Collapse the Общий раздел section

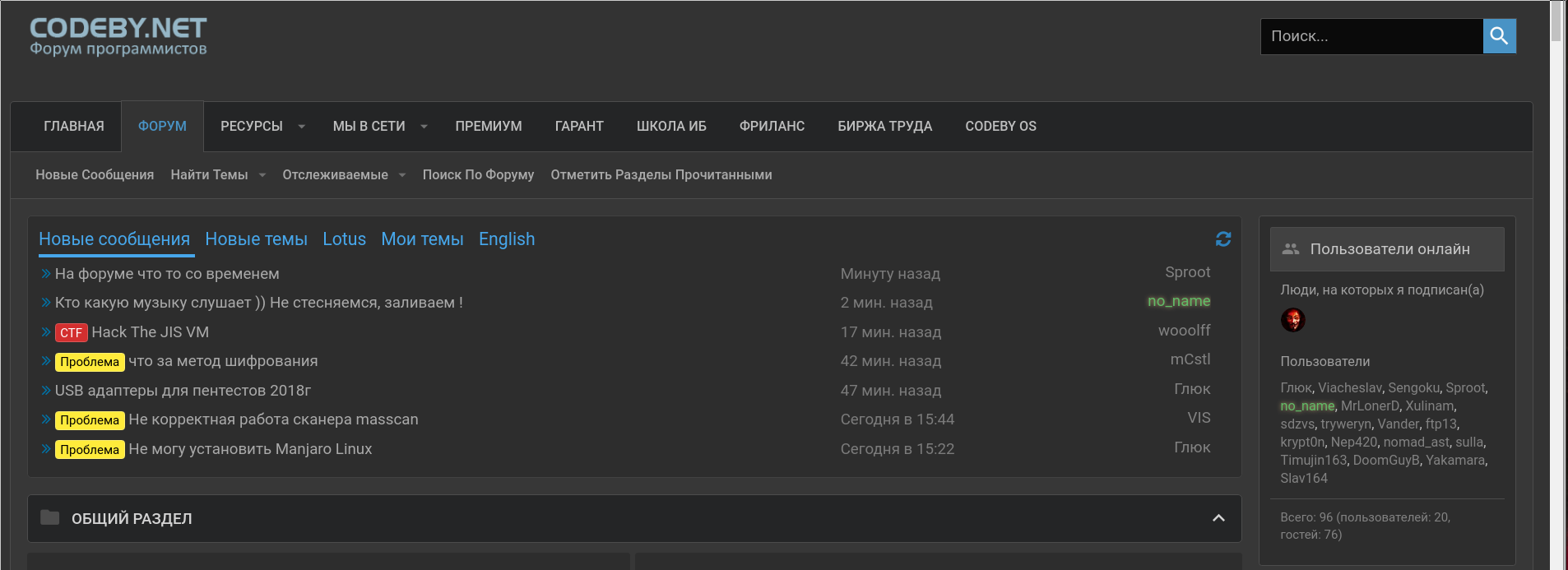point(1218,518)
